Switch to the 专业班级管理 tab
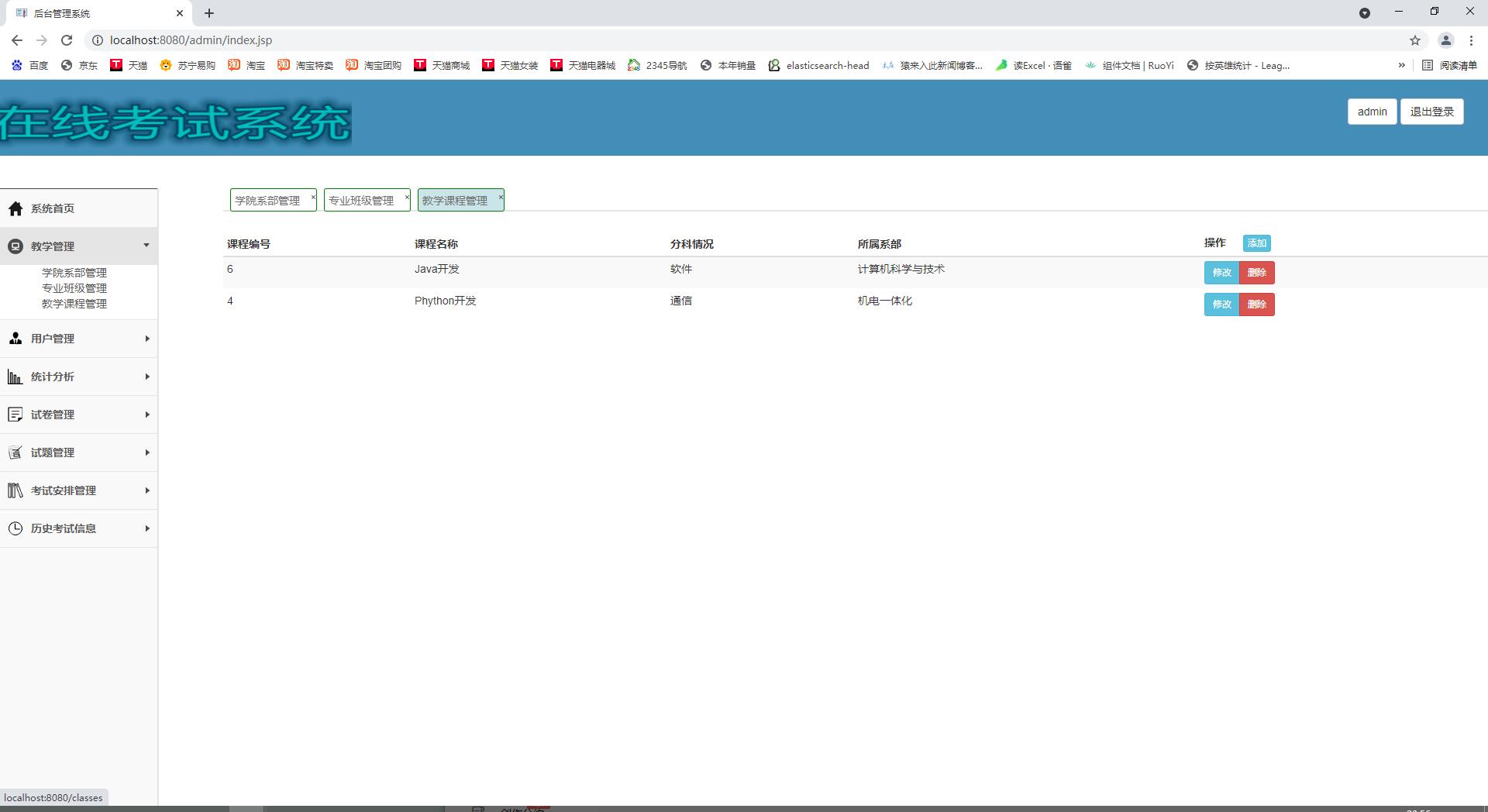The height and width of the screenshot is (812, 1488). click(361, 201)
